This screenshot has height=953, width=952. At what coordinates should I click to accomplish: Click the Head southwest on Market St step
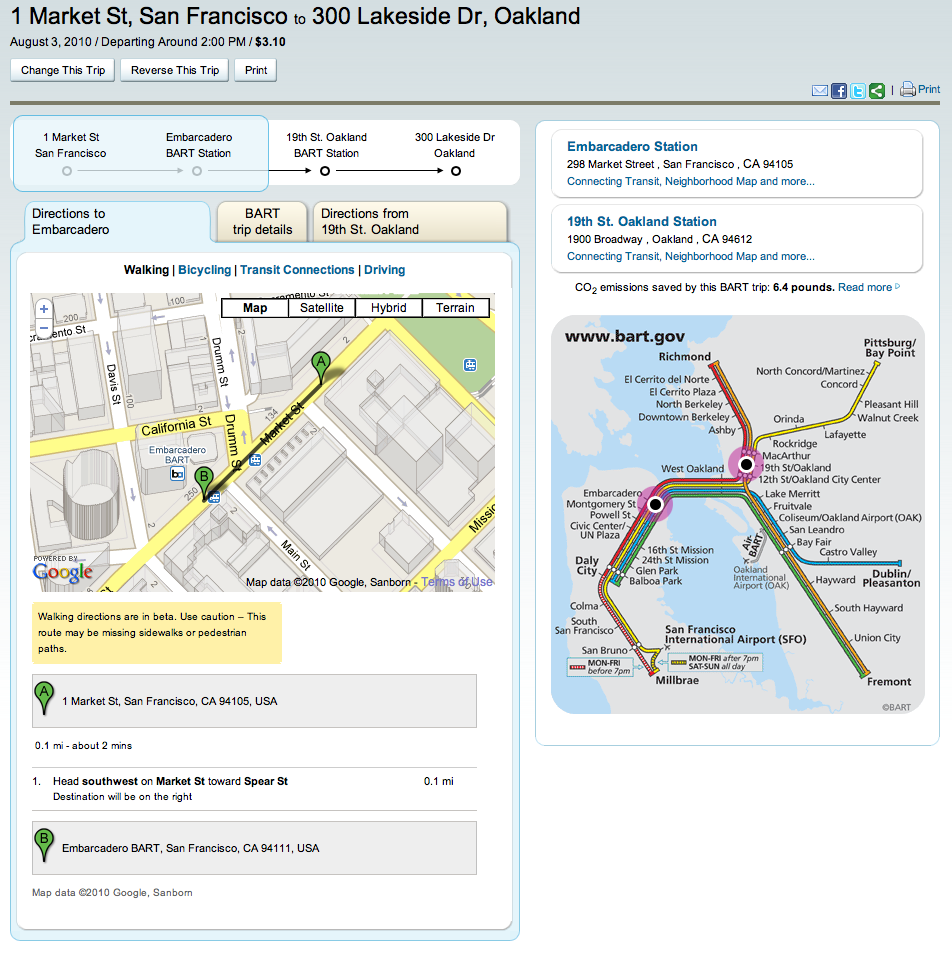pyautogui.click(x=254, y=788)
